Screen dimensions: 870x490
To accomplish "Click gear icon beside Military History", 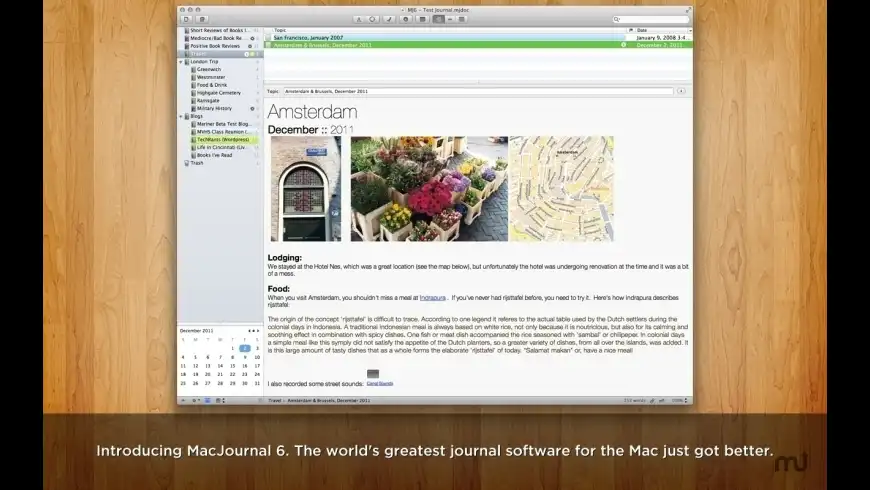I will pos(252,108).
